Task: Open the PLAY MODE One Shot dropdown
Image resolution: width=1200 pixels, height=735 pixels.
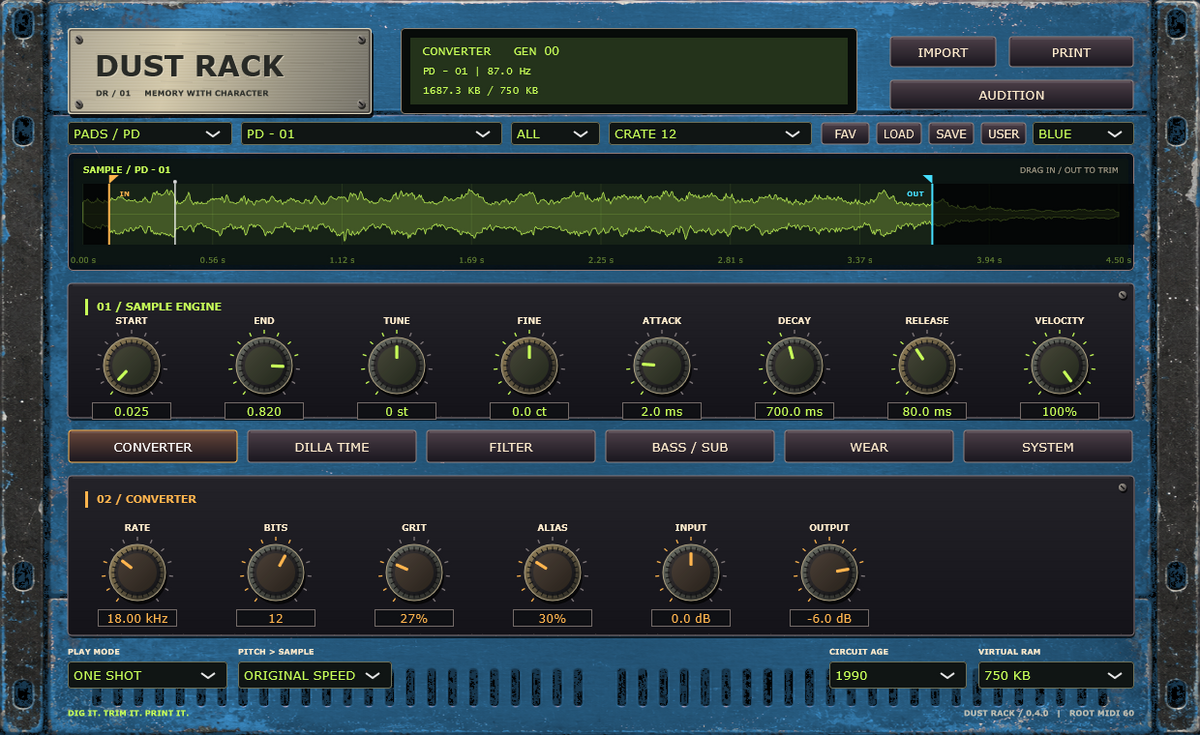Action: point(147,675)
